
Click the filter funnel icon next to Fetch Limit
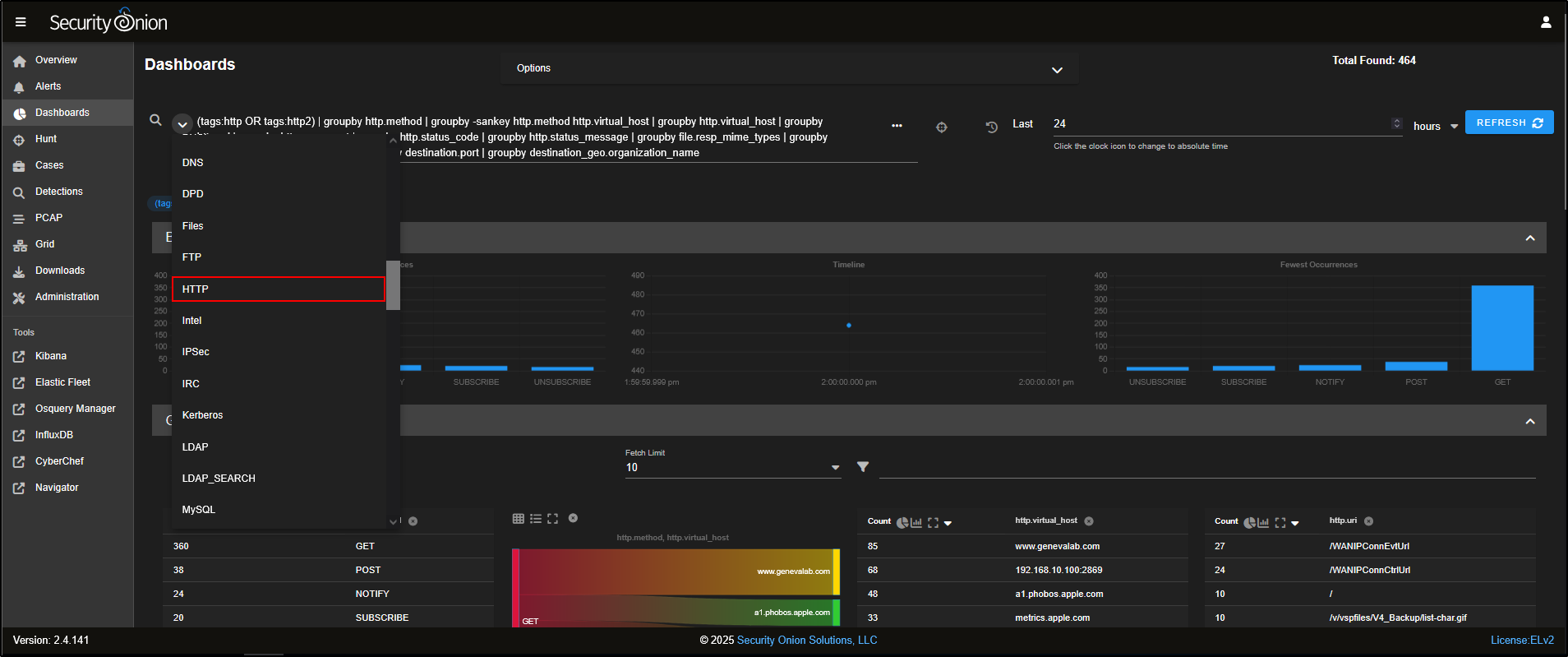(863, 467)
